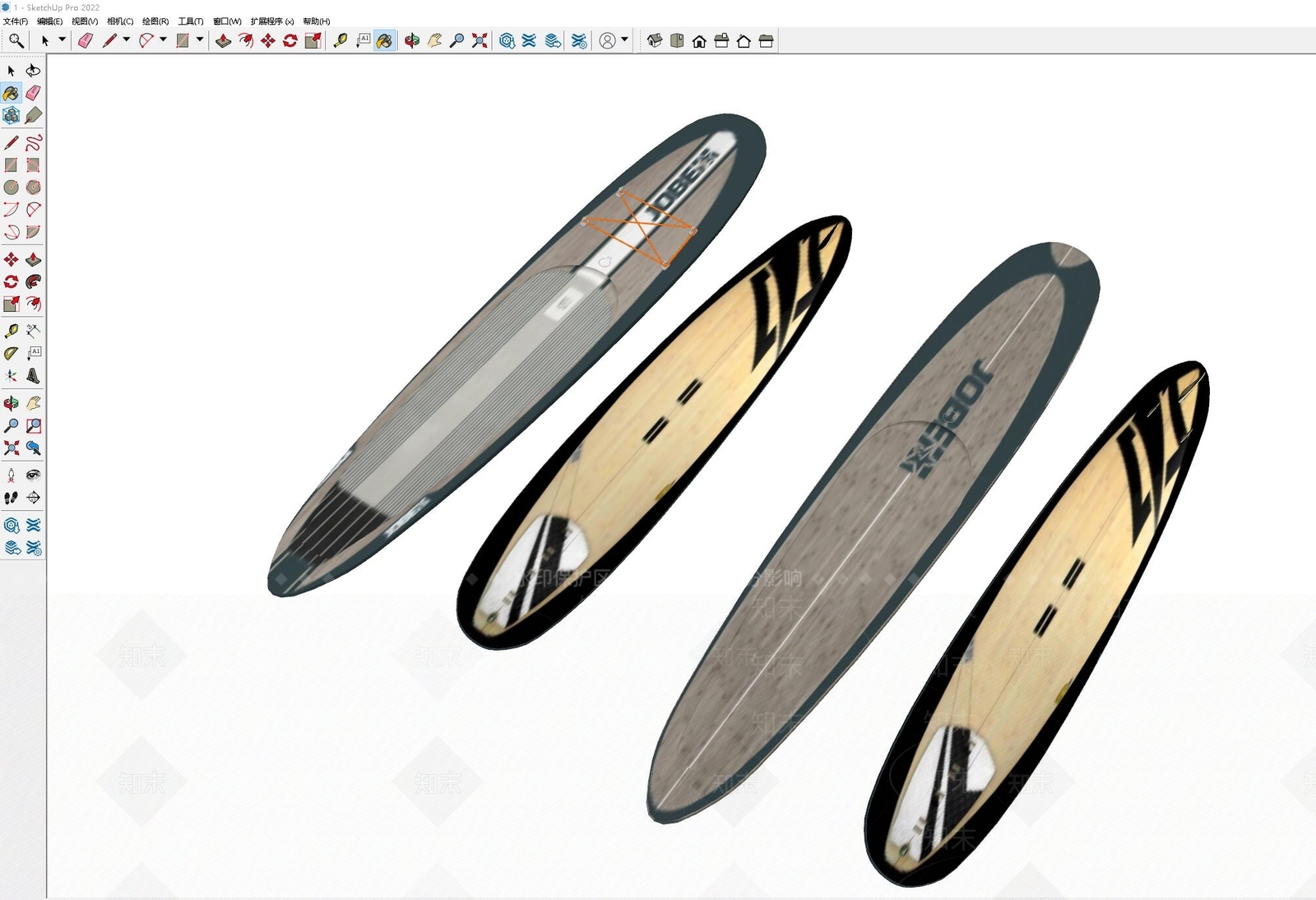1316x900 pixels.
Task: Select the Tag tool in left toolbar
Action: pos(33,115)
